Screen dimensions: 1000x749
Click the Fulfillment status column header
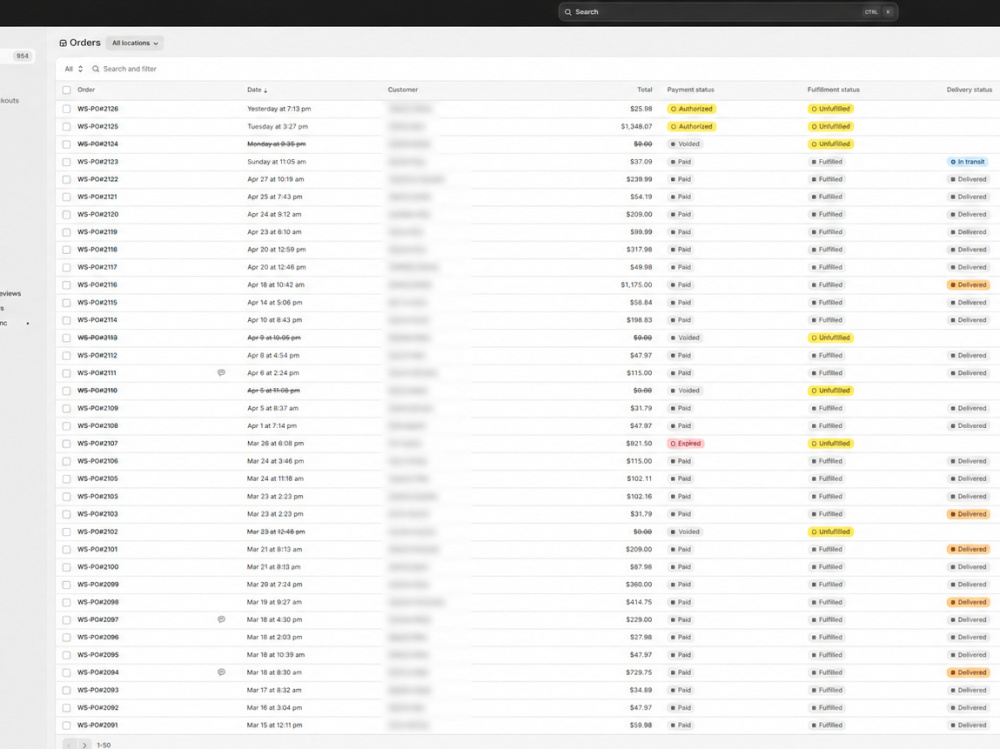[x=834, y=90]
